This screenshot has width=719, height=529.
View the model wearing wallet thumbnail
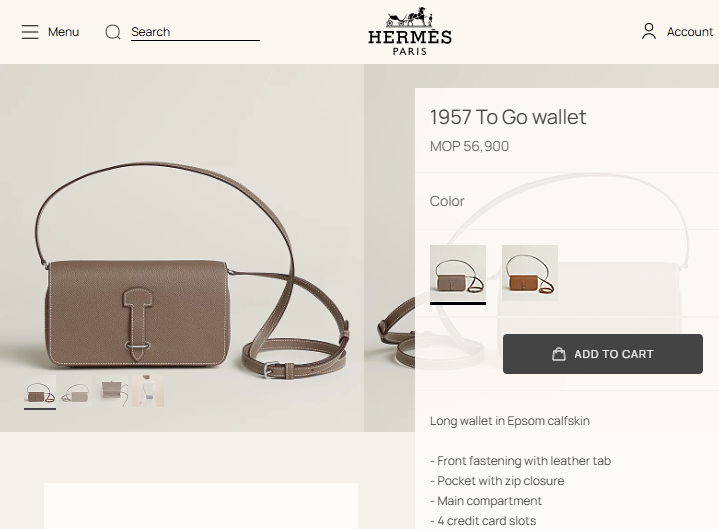148,391
